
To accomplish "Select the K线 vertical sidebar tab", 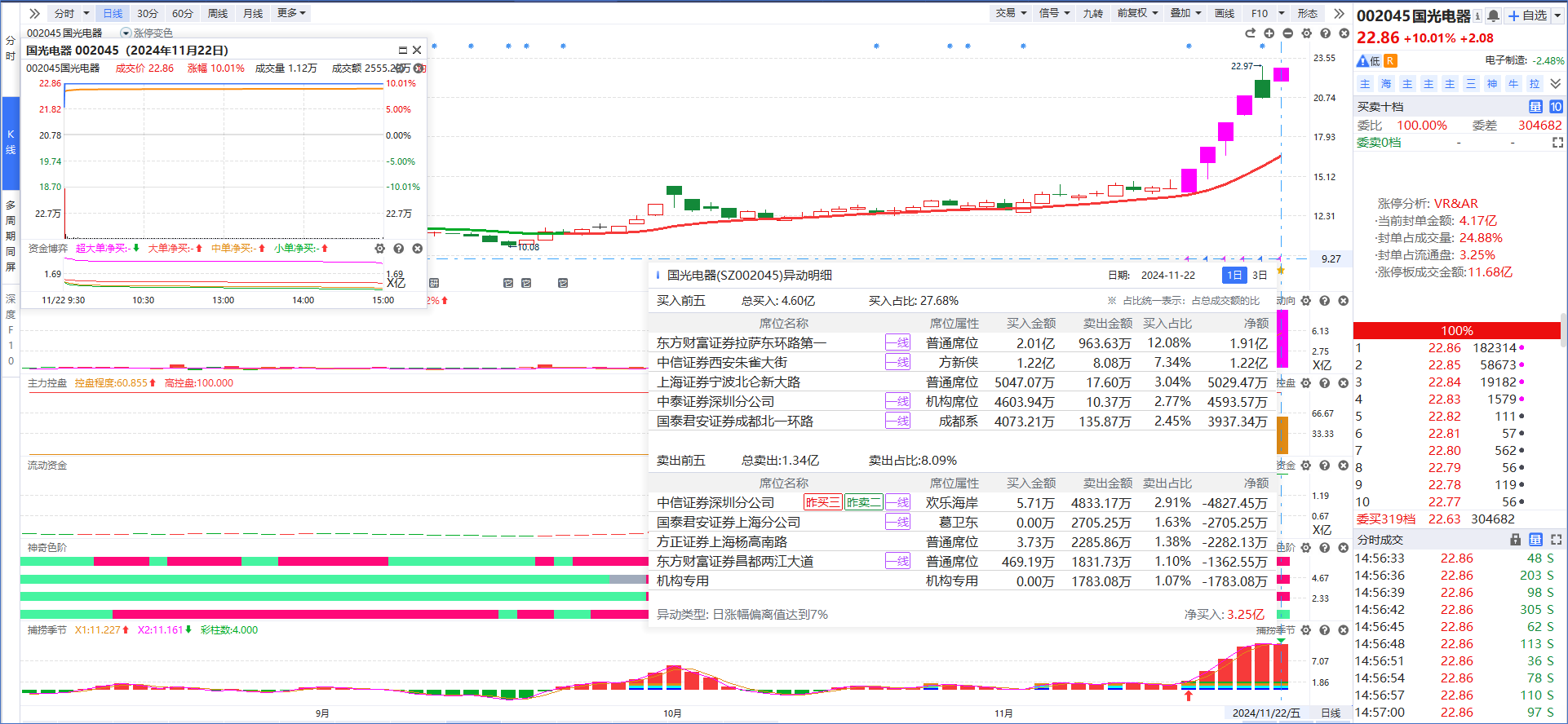I will tap(11, 142).
